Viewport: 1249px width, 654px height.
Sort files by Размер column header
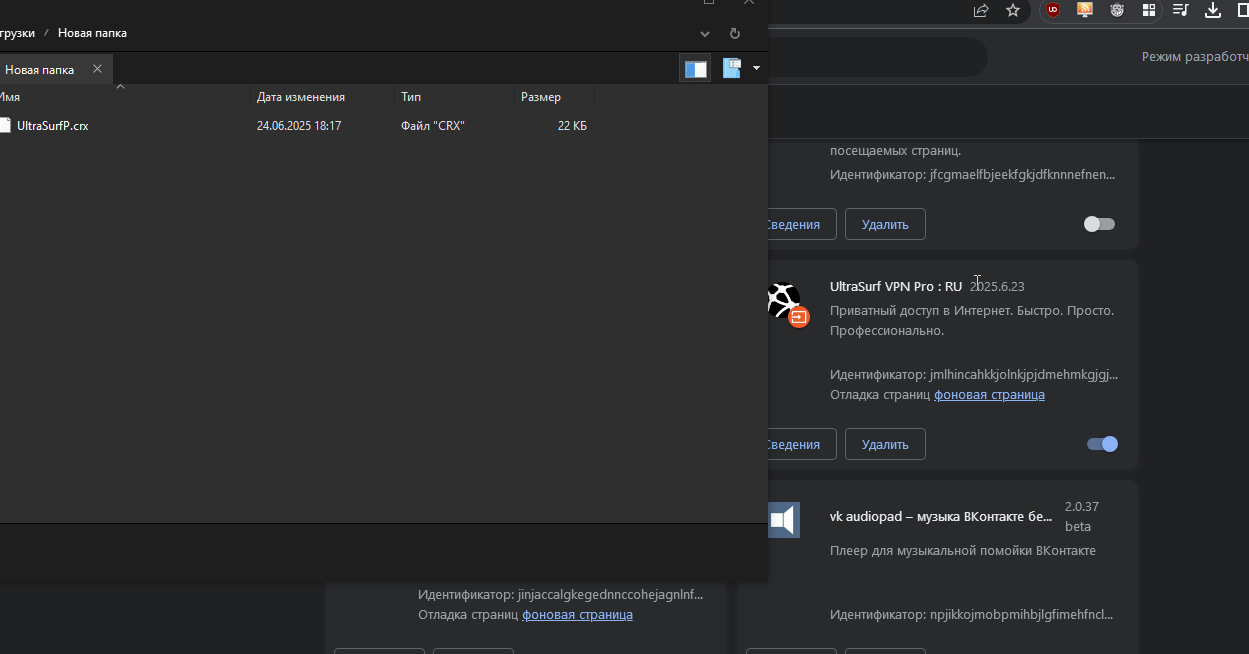point(554,97)
